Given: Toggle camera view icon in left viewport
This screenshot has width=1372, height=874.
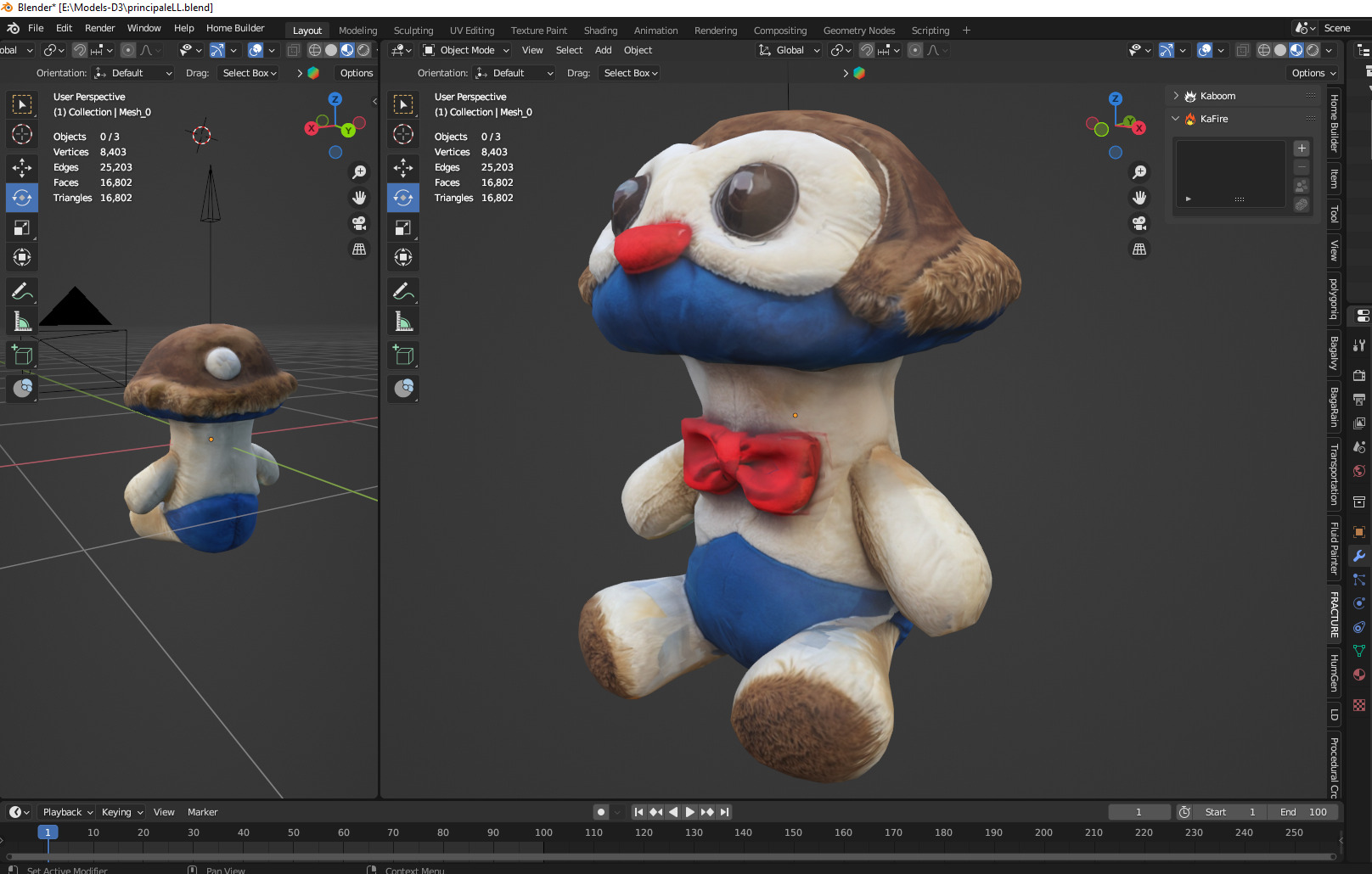Looking at the screenshot, I should coord(359,223).
